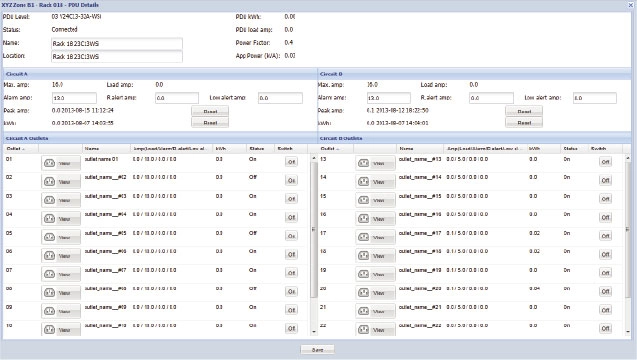The width and height of the screenshot is (637, 360).
Task: Select outlet_name_#17 text in Circuit B
Action: [420, 233]
